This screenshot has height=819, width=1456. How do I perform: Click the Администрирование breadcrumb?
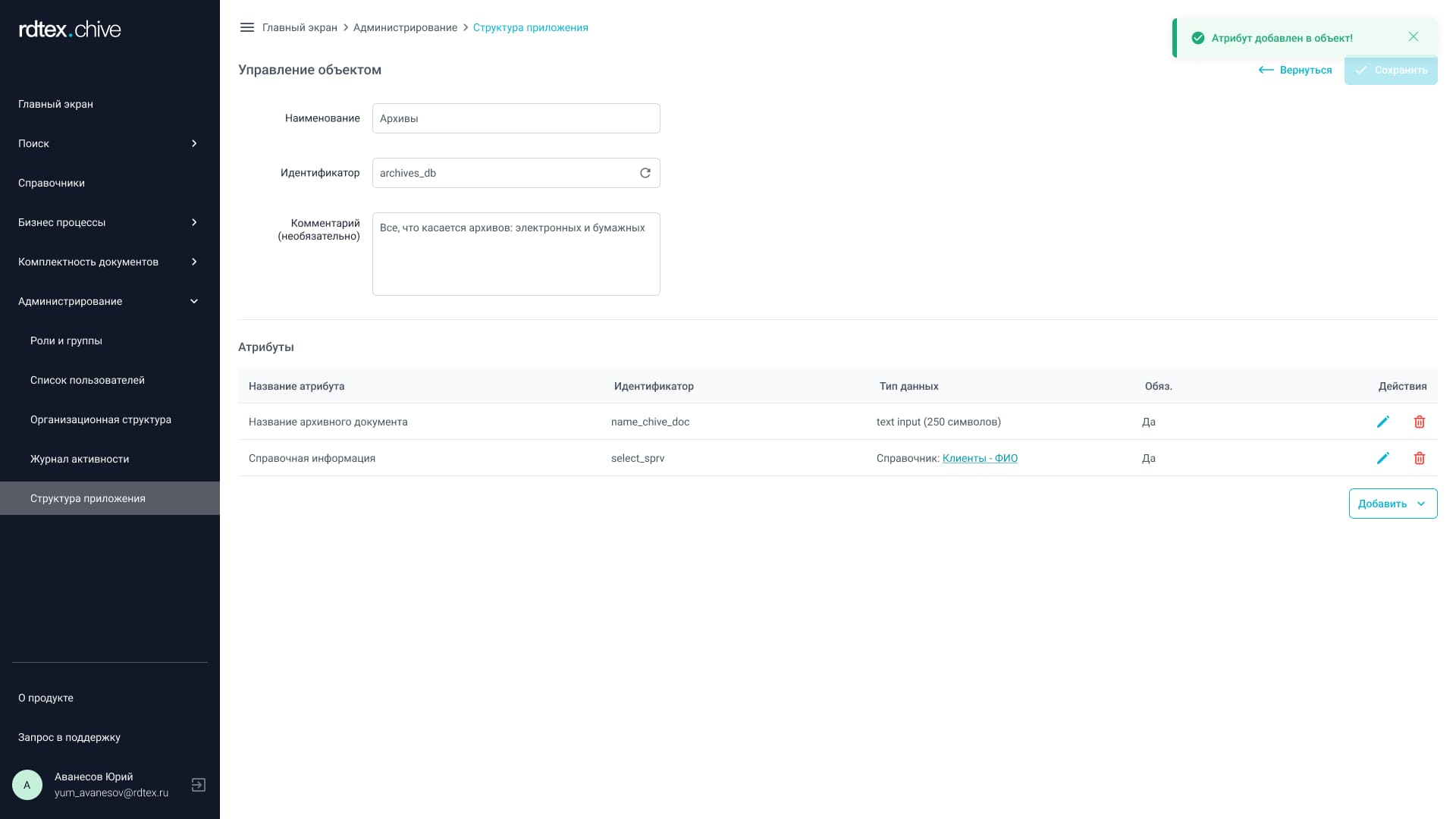[405, 27]
